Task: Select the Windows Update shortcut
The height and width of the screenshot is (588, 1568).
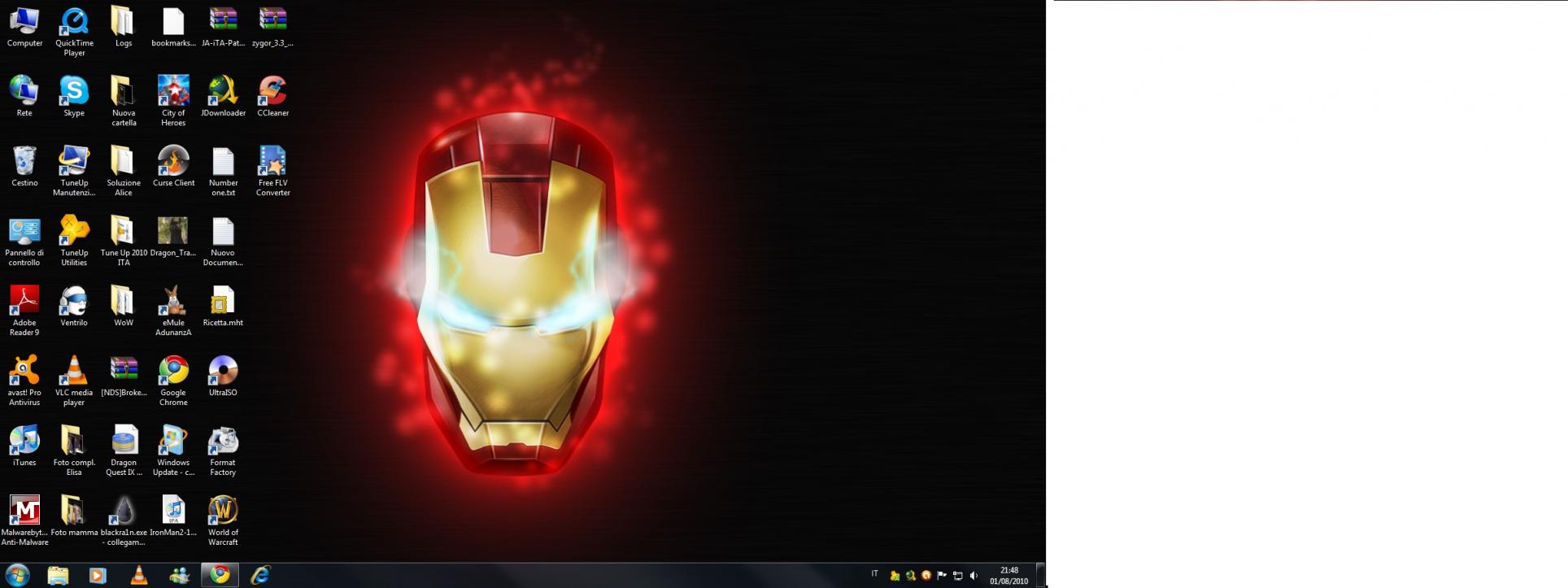Action: [173, 452]
